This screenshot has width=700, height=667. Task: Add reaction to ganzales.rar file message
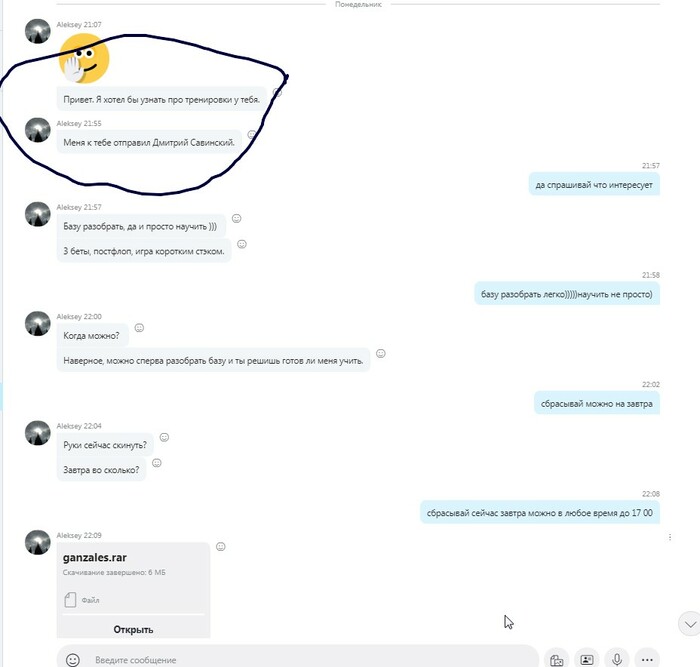221,546
